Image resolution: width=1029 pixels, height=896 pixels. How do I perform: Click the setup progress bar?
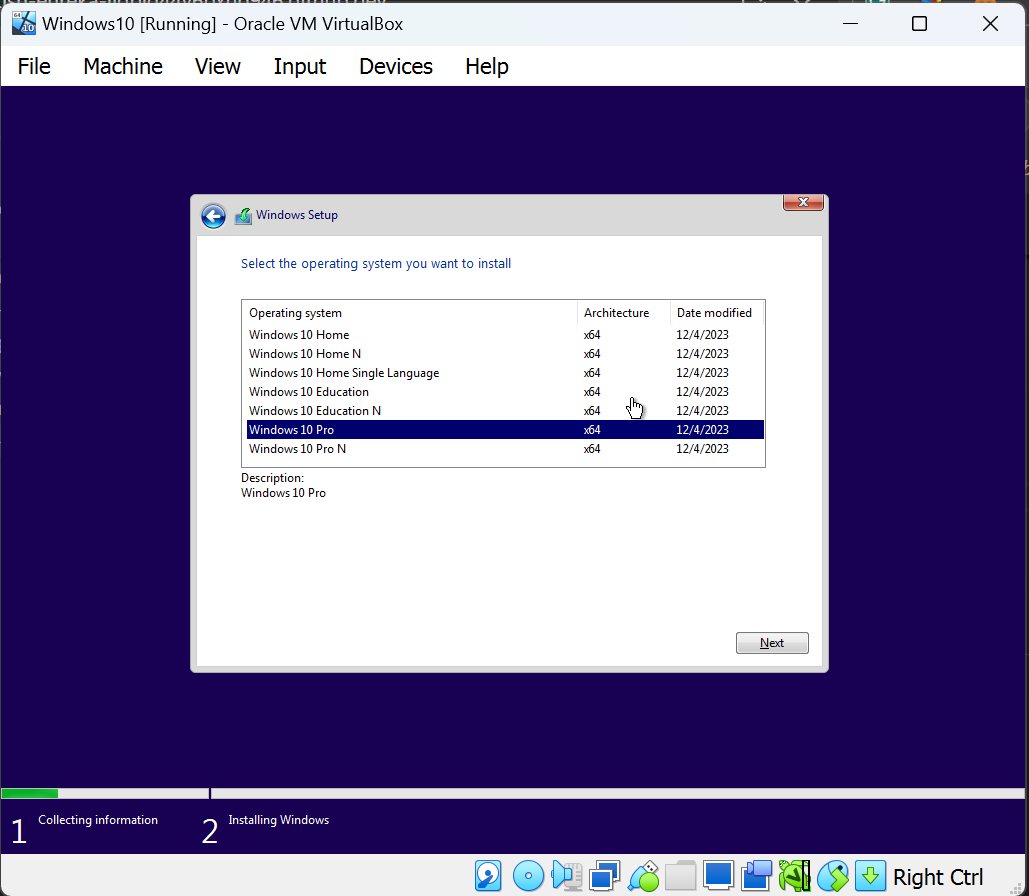click(513, 794)
